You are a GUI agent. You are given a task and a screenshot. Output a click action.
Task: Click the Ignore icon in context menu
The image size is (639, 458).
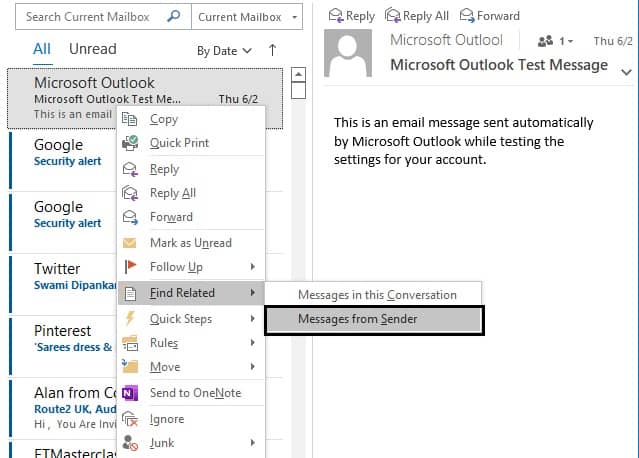pyautogui.click(x=130, y=419)
